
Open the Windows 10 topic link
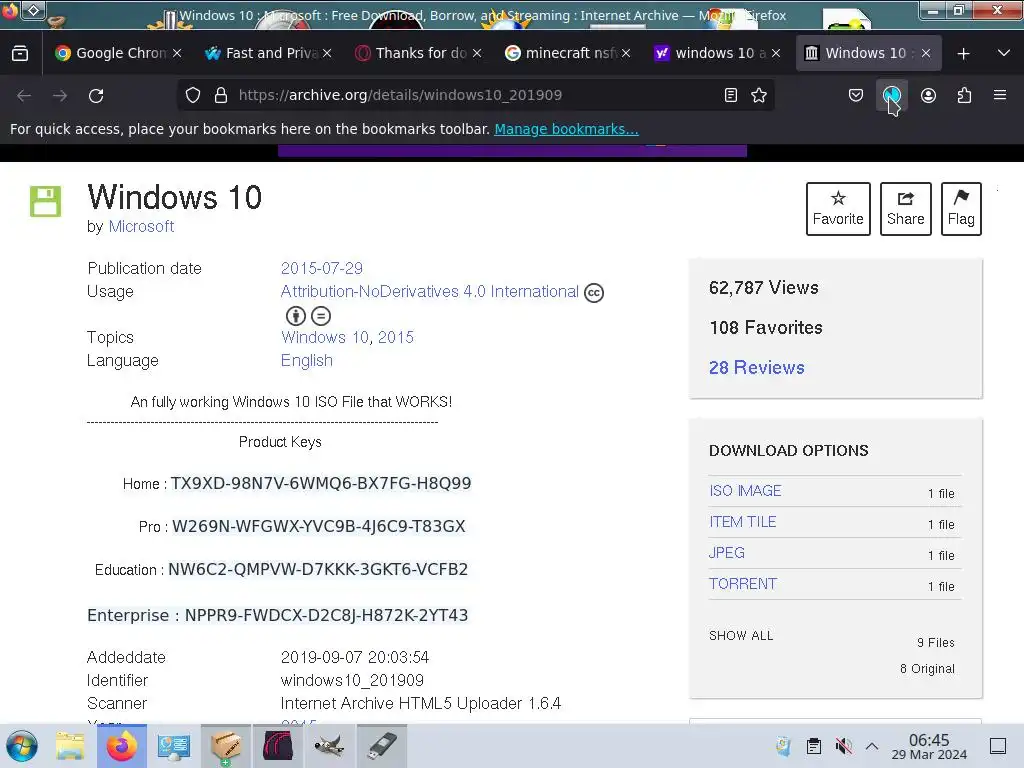click(x=325, y=338)
